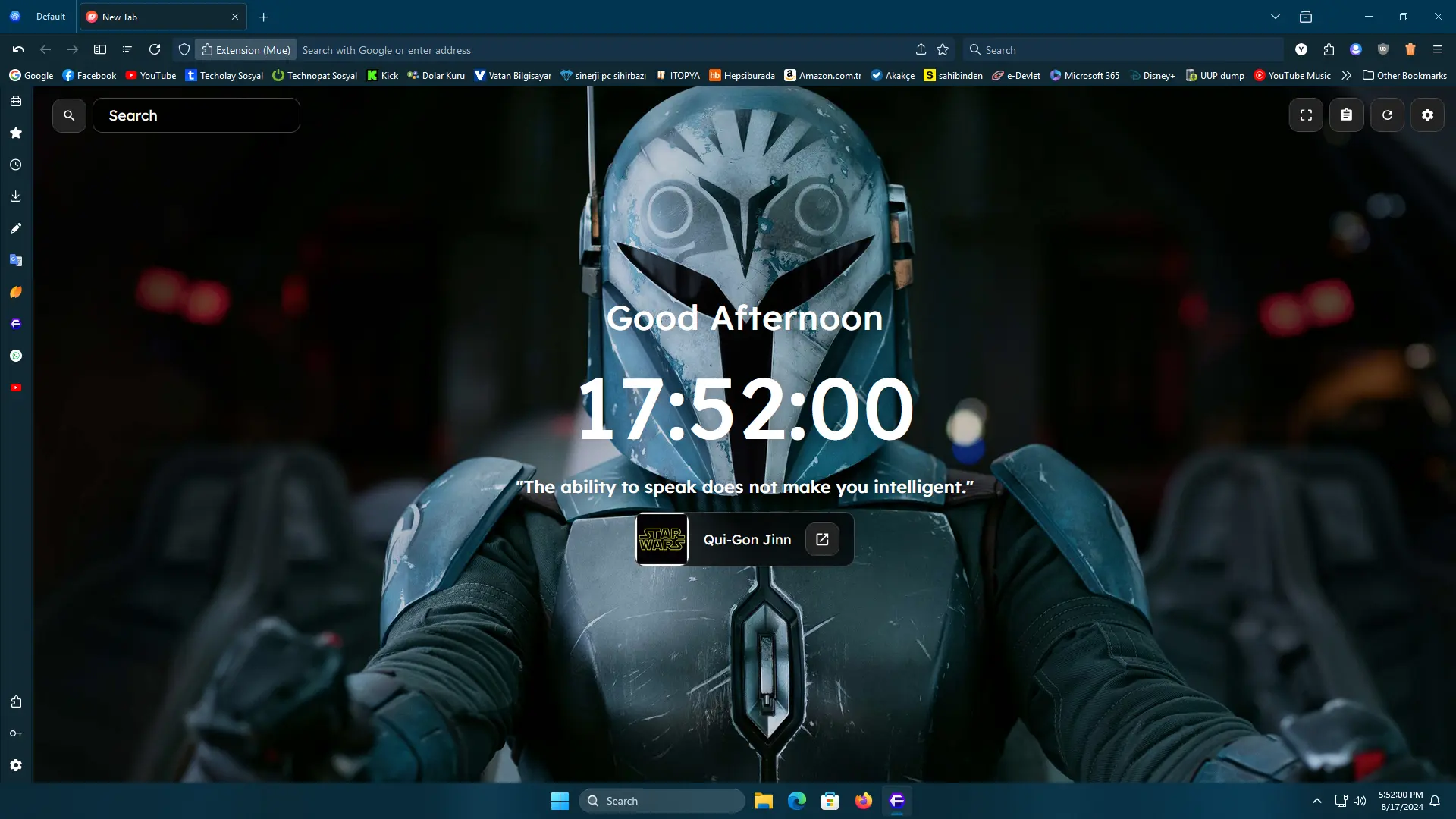Open the sidebar settings gear icon
The image size is (1456, 819).
[x=16, y=765]
